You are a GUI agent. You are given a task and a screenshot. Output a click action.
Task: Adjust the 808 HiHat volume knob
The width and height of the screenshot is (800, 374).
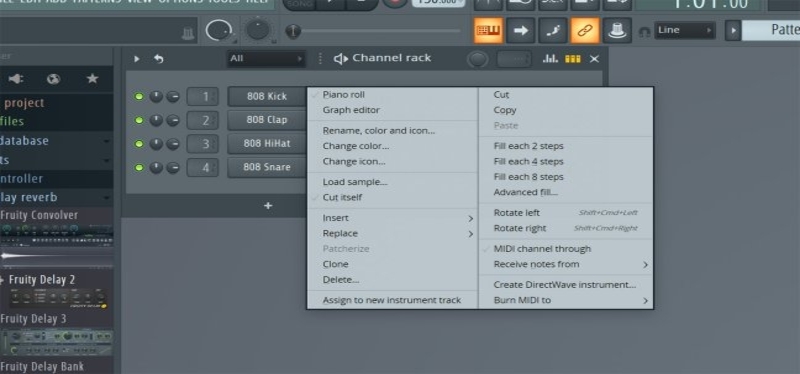173,144
